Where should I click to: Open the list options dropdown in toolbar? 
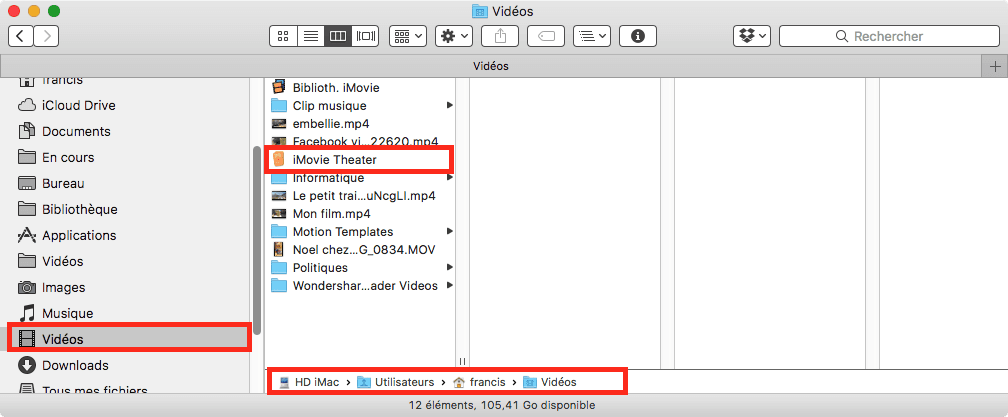tap(592, 36)
